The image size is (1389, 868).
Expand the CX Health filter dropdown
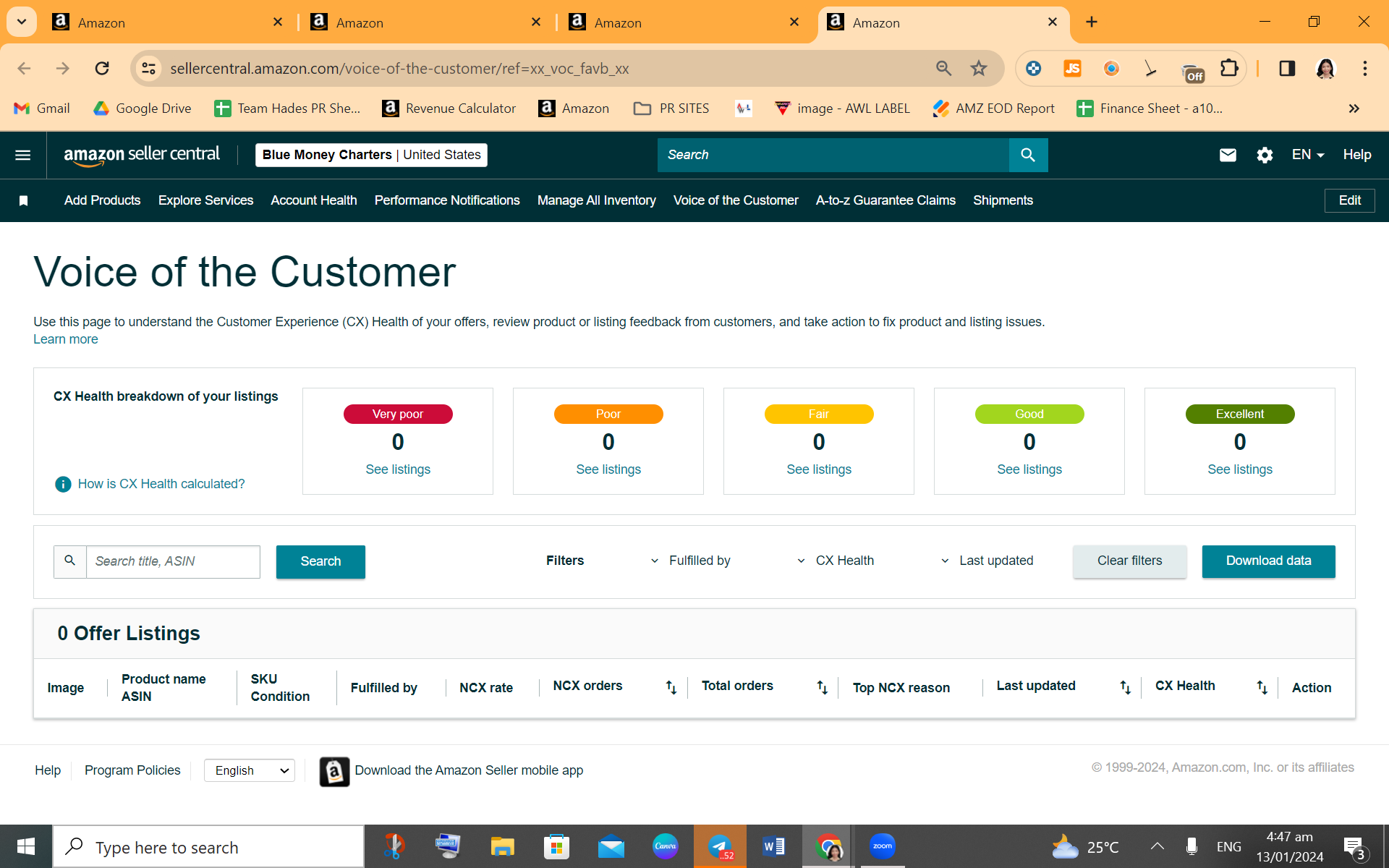pyautogui.click(x=836, y=561)
